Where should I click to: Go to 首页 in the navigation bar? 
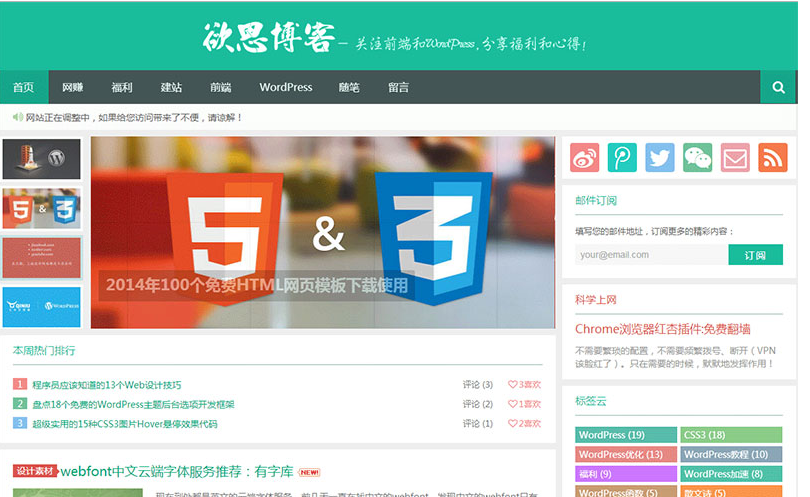pos(24,87)
